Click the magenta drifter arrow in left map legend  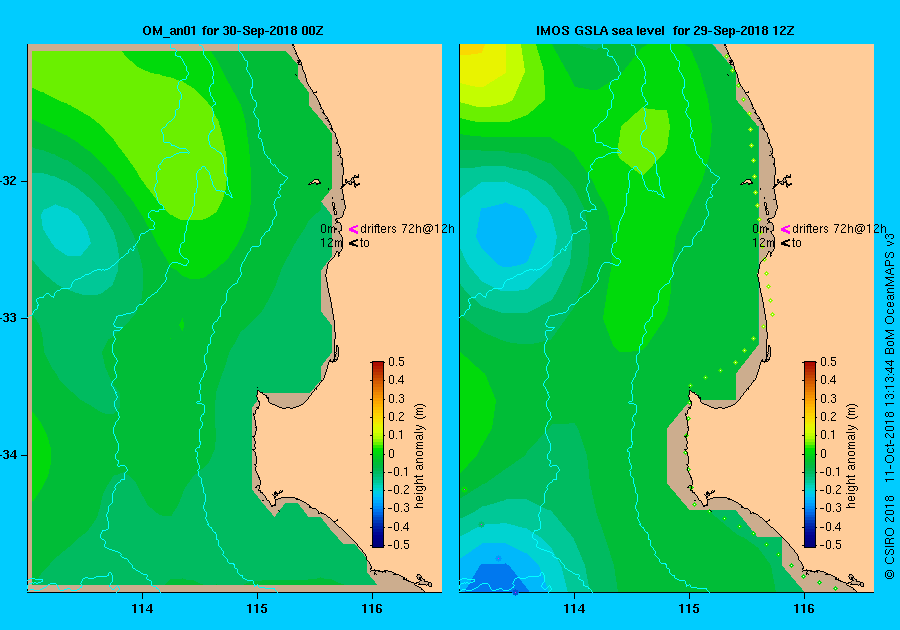click(353, 229)
